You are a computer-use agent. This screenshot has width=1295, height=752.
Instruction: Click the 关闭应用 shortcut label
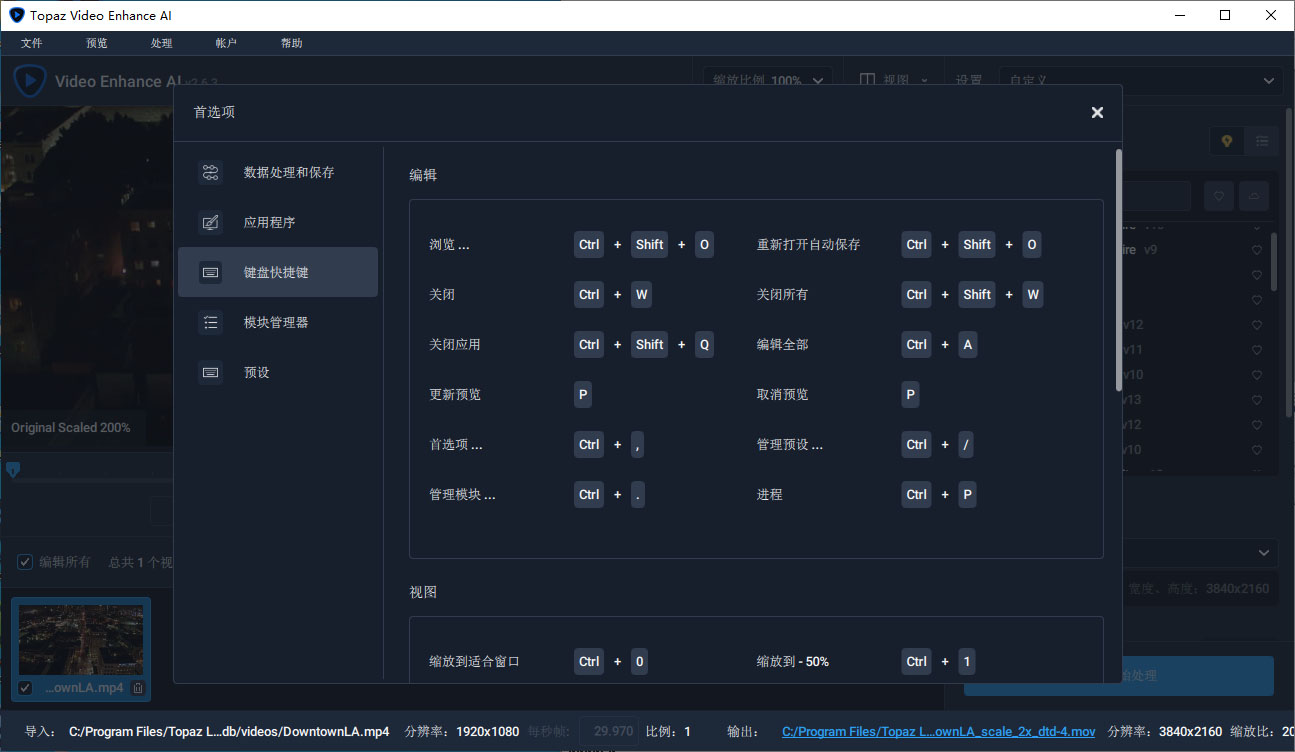pyautogui.click(x=455, y=345)
